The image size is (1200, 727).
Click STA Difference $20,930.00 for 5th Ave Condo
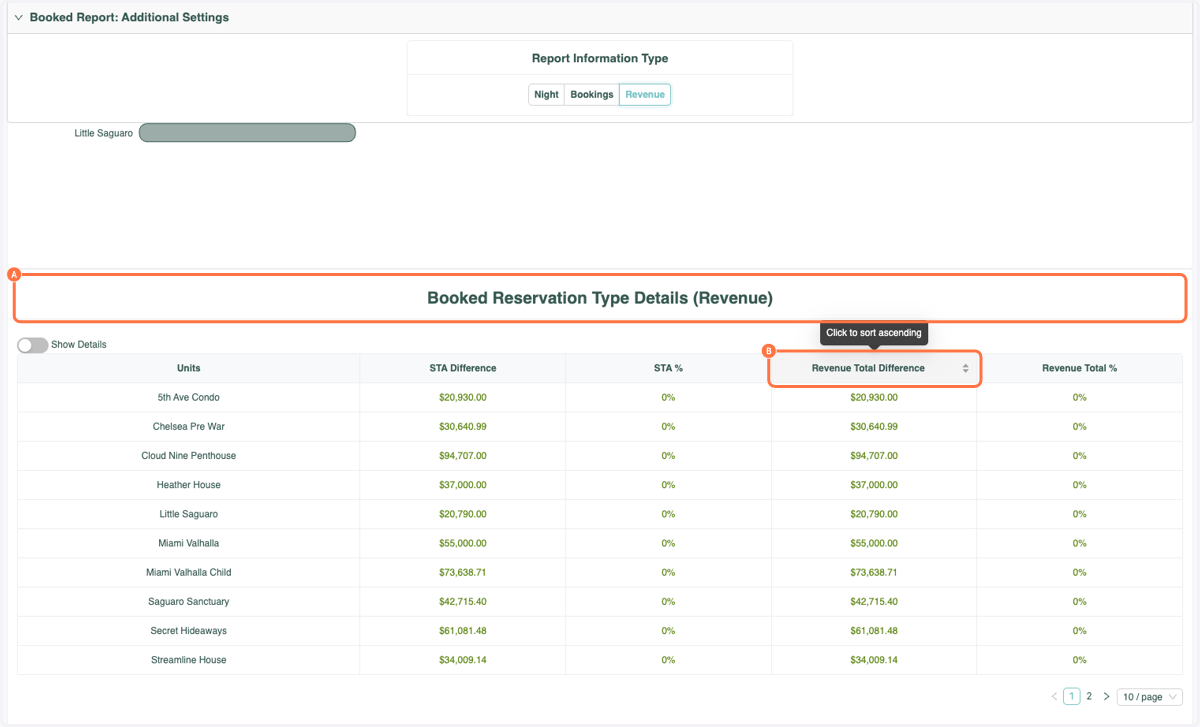[x=463, y=397]
